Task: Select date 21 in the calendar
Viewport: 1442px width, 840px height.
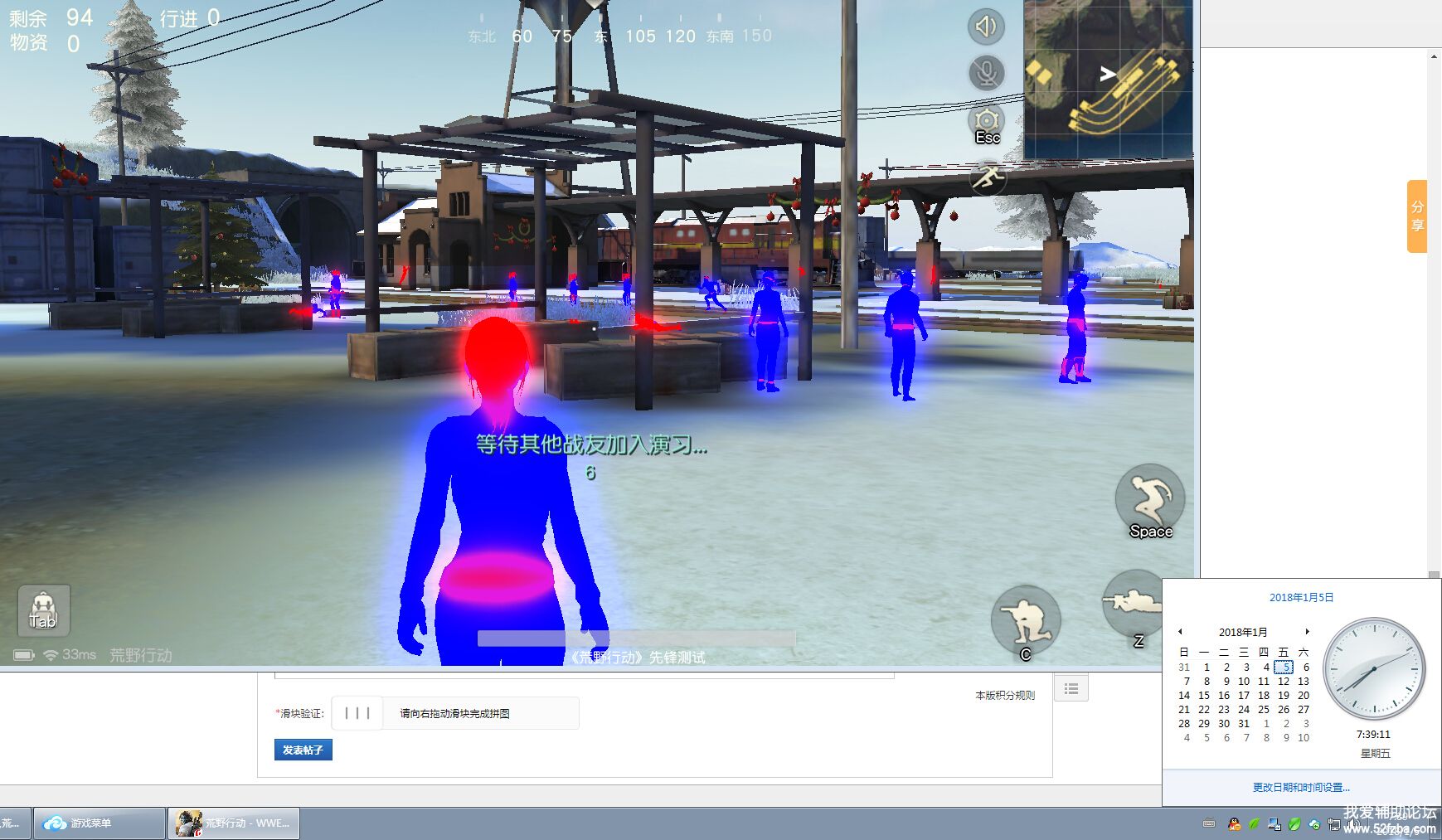Action: pos(1184,709)
